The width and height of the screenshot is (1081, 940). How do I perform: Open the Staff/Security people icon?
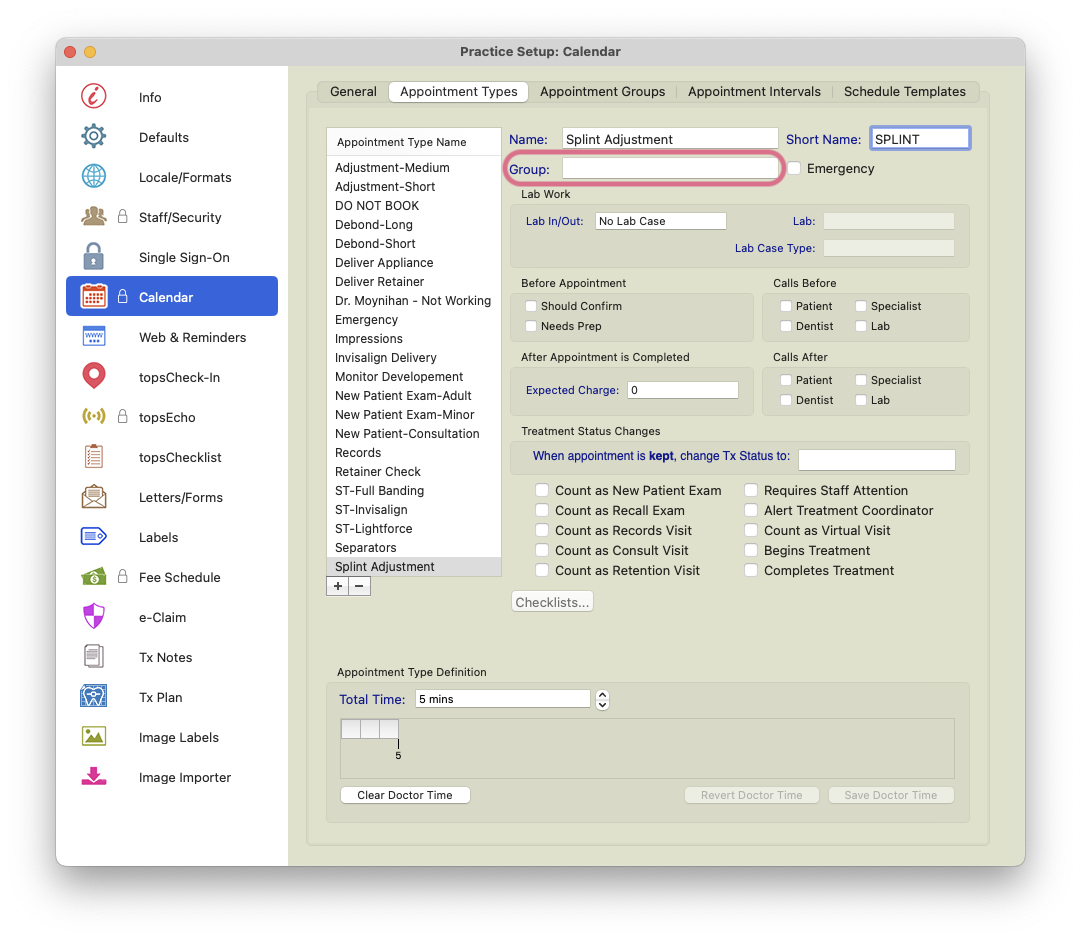click(94, 216)
